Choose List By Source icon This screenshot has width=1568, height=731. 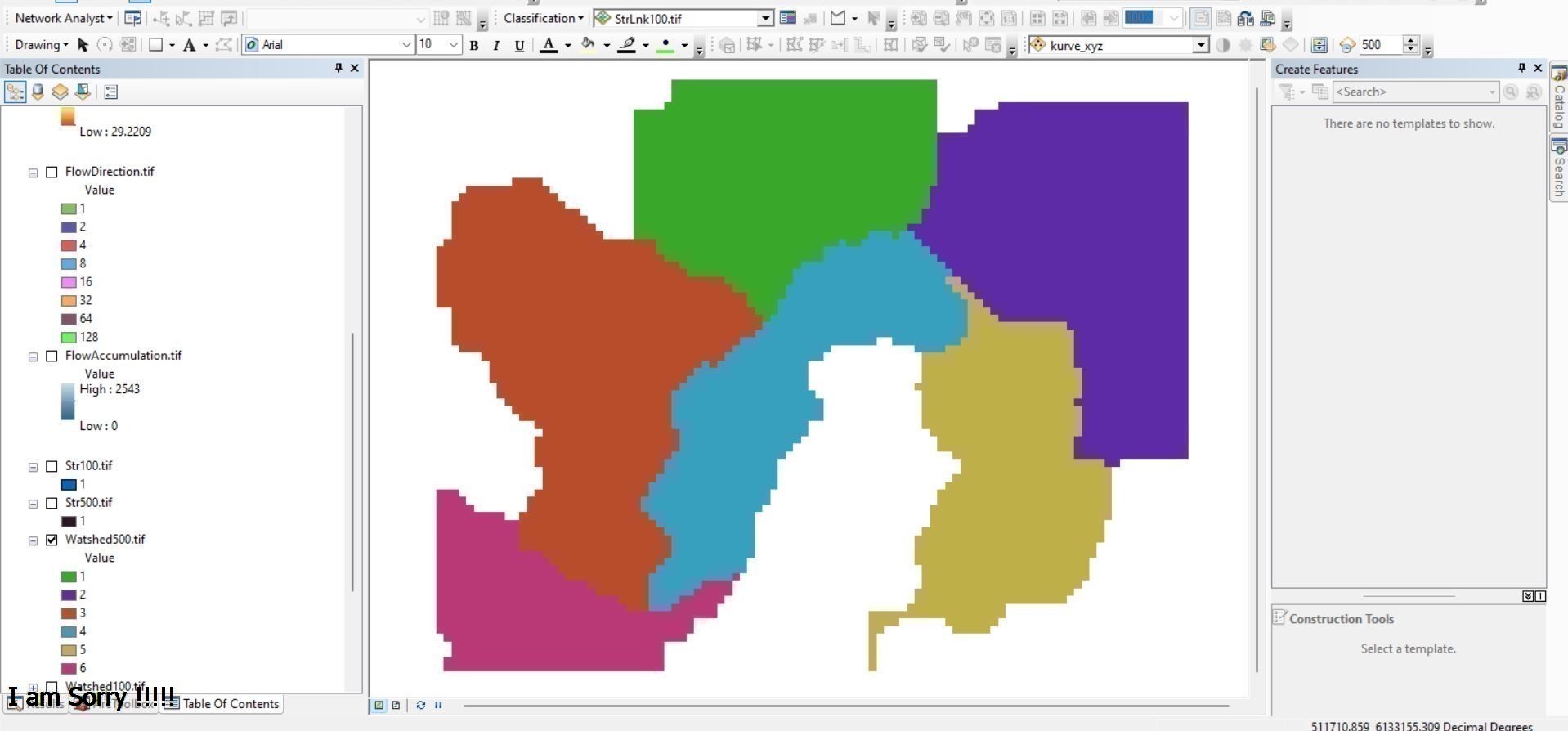38,92
